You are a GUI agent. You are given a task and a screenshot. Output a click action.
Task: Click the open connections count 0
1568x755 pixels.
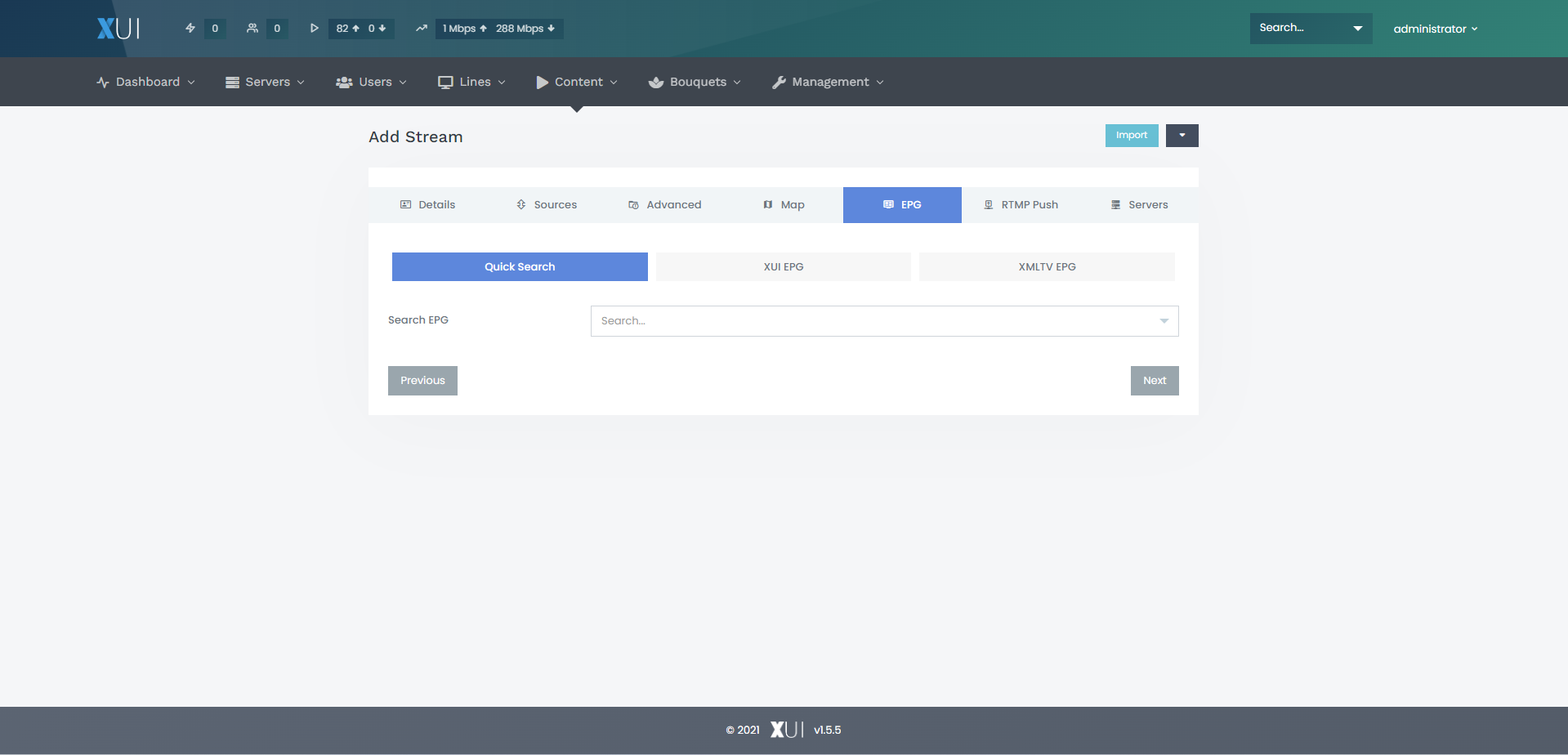tap(215, 29)
